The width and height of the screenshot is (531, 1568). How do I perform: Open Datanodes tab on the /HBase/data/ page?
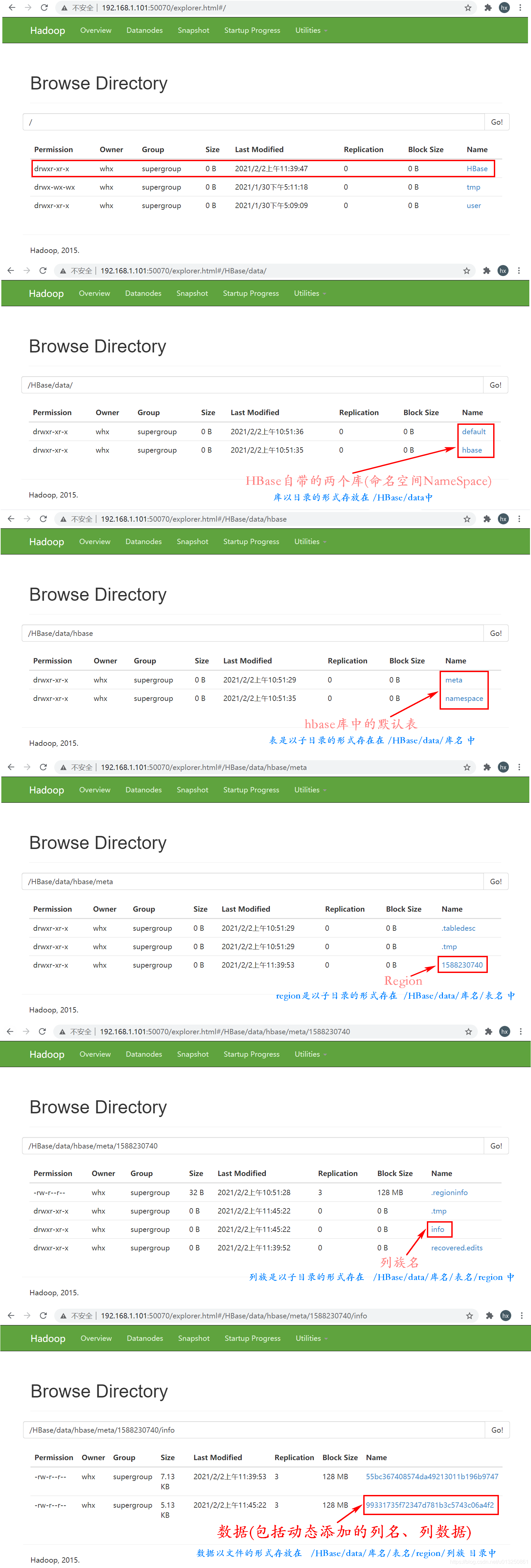(x=144, y=293)
